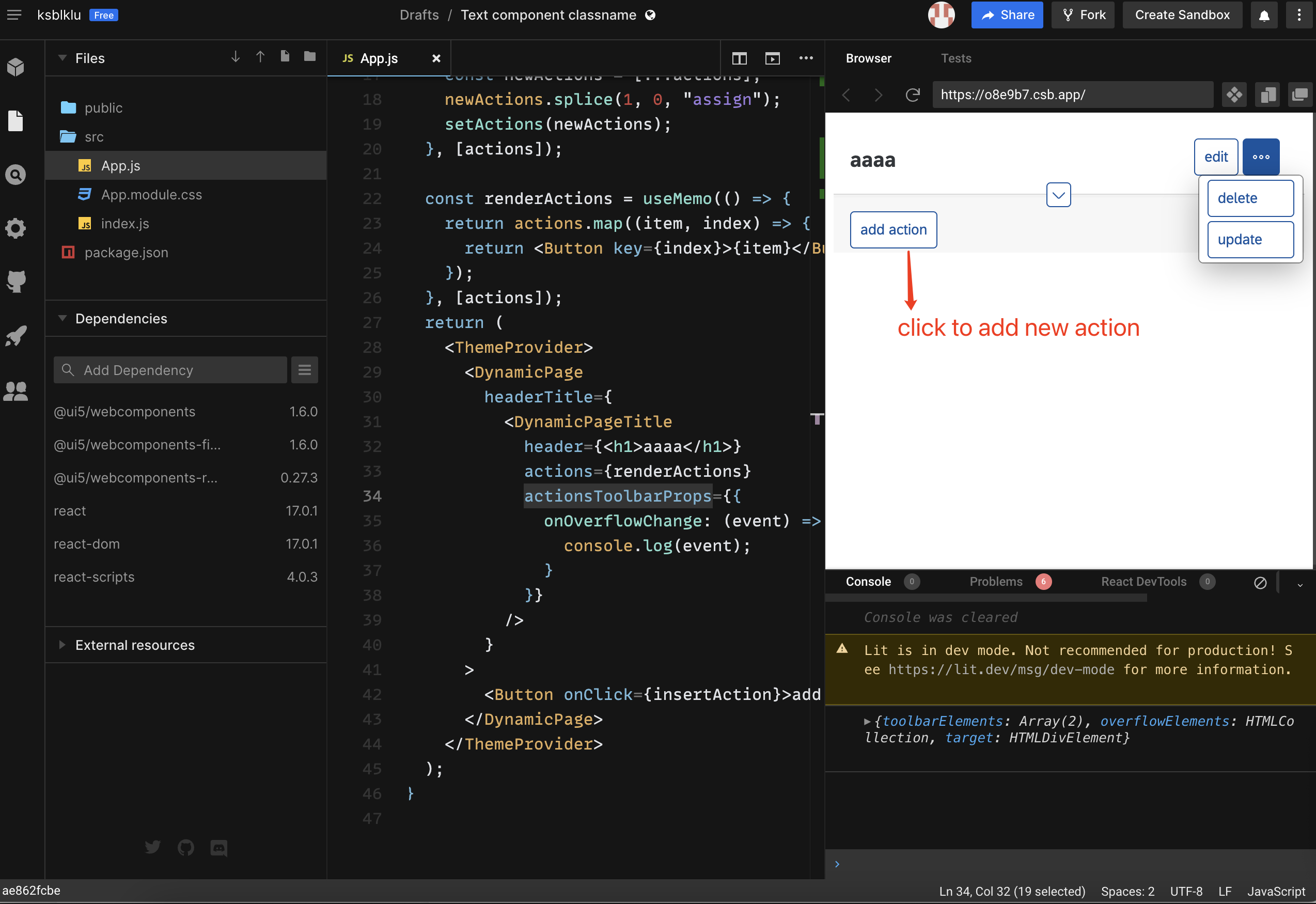
Task: Create a new file with the file icon
Action: coord(285,57)
